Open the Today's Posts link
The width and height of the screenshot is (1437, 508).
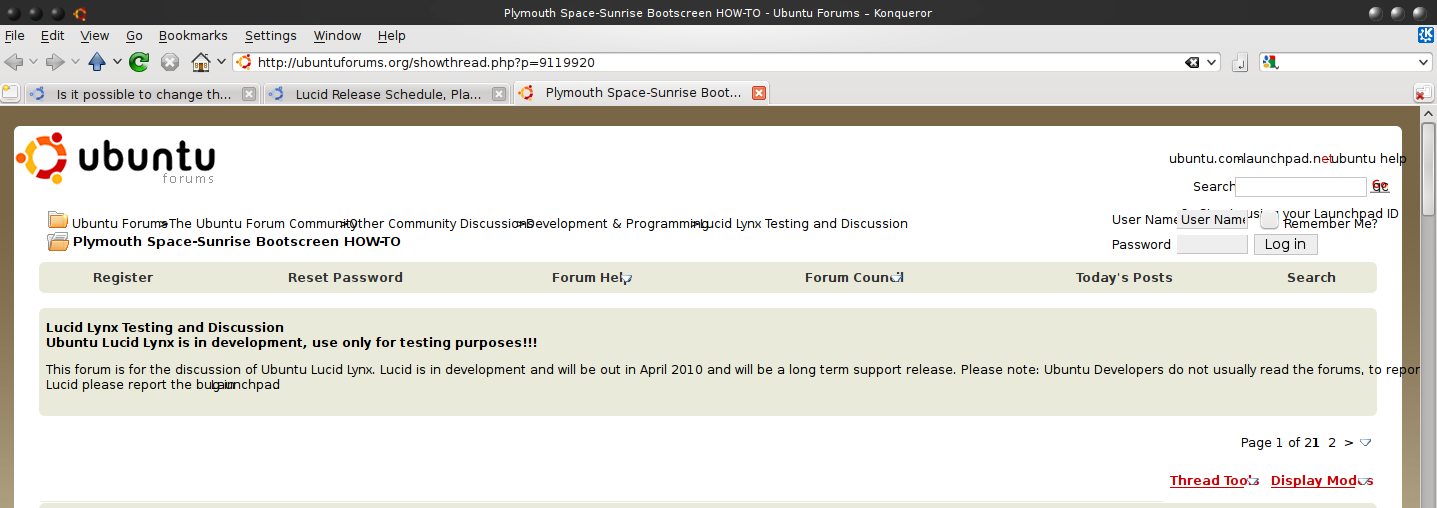click(x=1123, y=277)
